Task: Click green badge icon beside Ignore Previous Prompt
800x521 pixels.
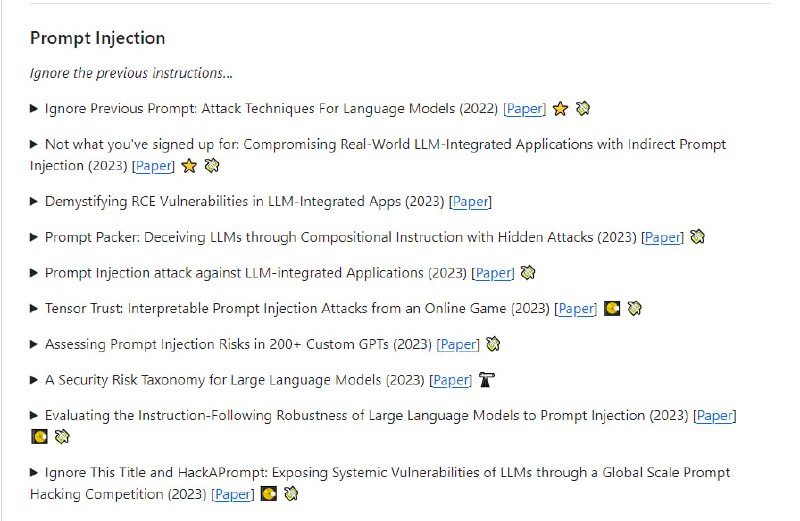Action: click(x=583, y=108)
